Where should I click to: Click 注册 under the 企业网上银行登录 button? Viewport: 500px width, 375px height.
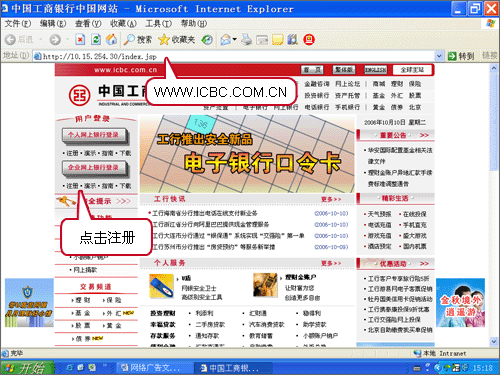point(72,186)
